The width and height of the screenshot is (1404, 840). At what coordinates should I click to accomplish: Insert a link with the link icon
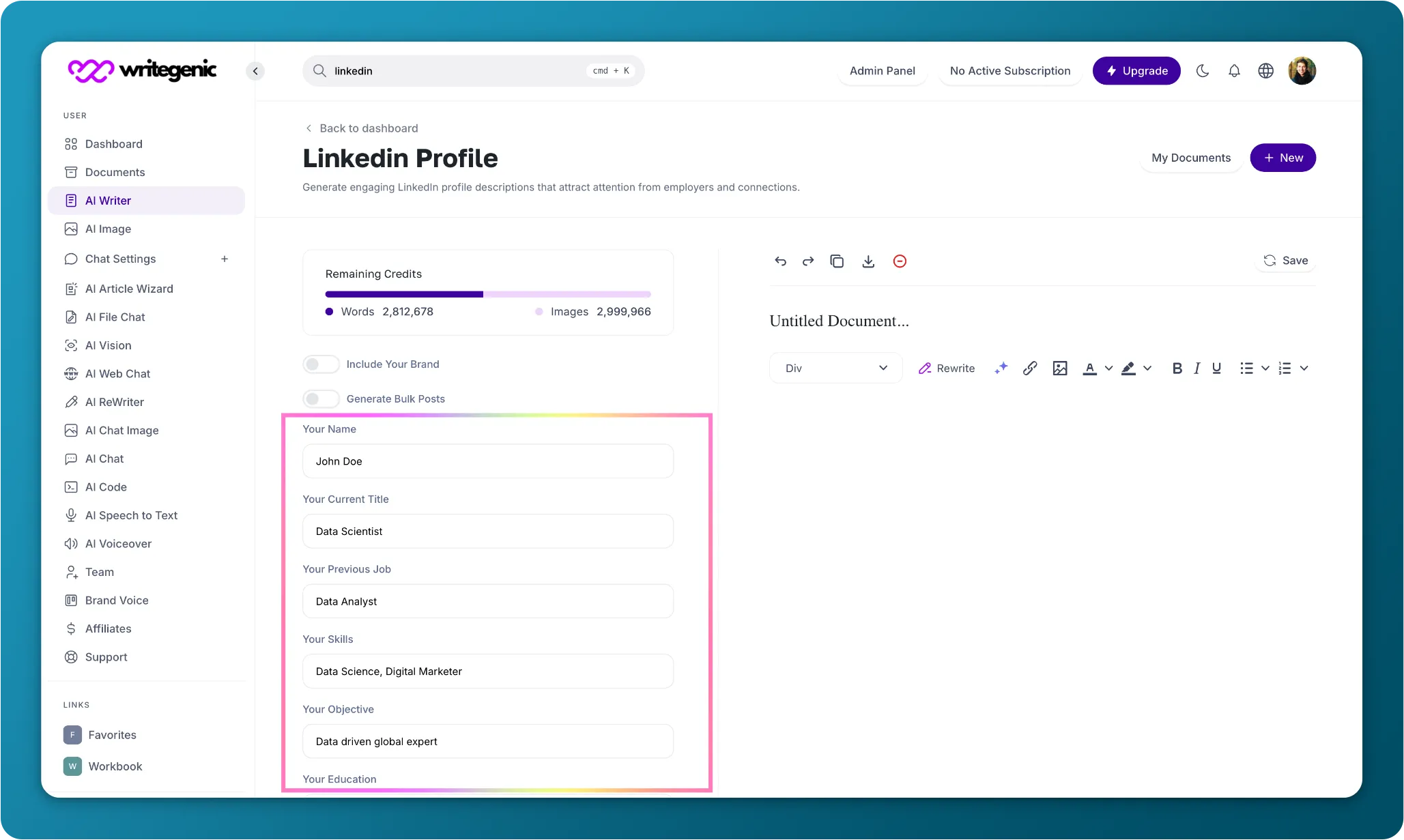[x=1030, y=368]
